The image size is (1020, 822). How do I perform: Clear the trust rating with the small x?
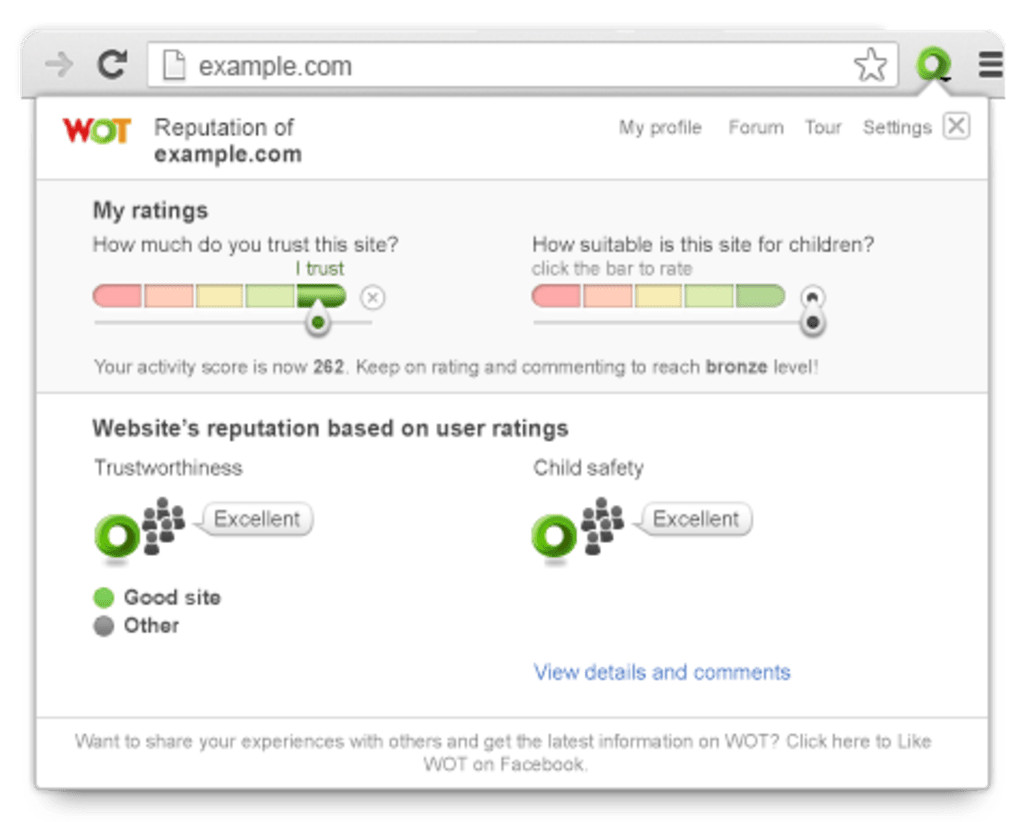click(372, 297)
